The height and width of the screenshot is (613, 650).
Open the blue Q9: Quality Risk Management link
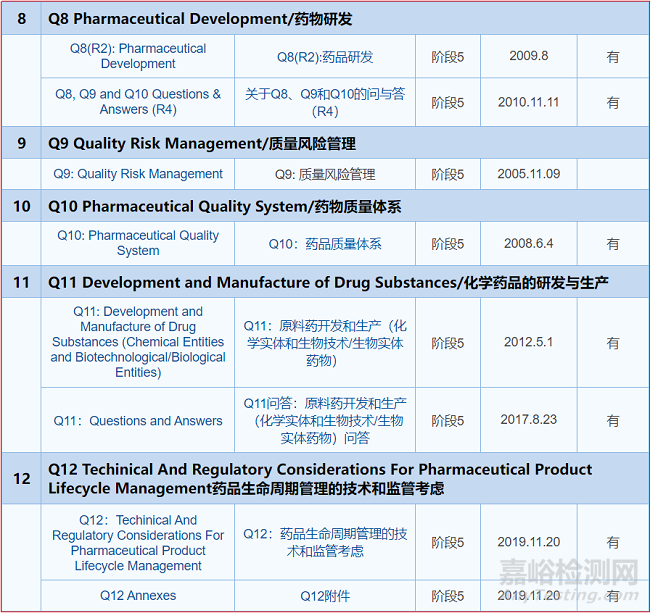coord(138,174)
